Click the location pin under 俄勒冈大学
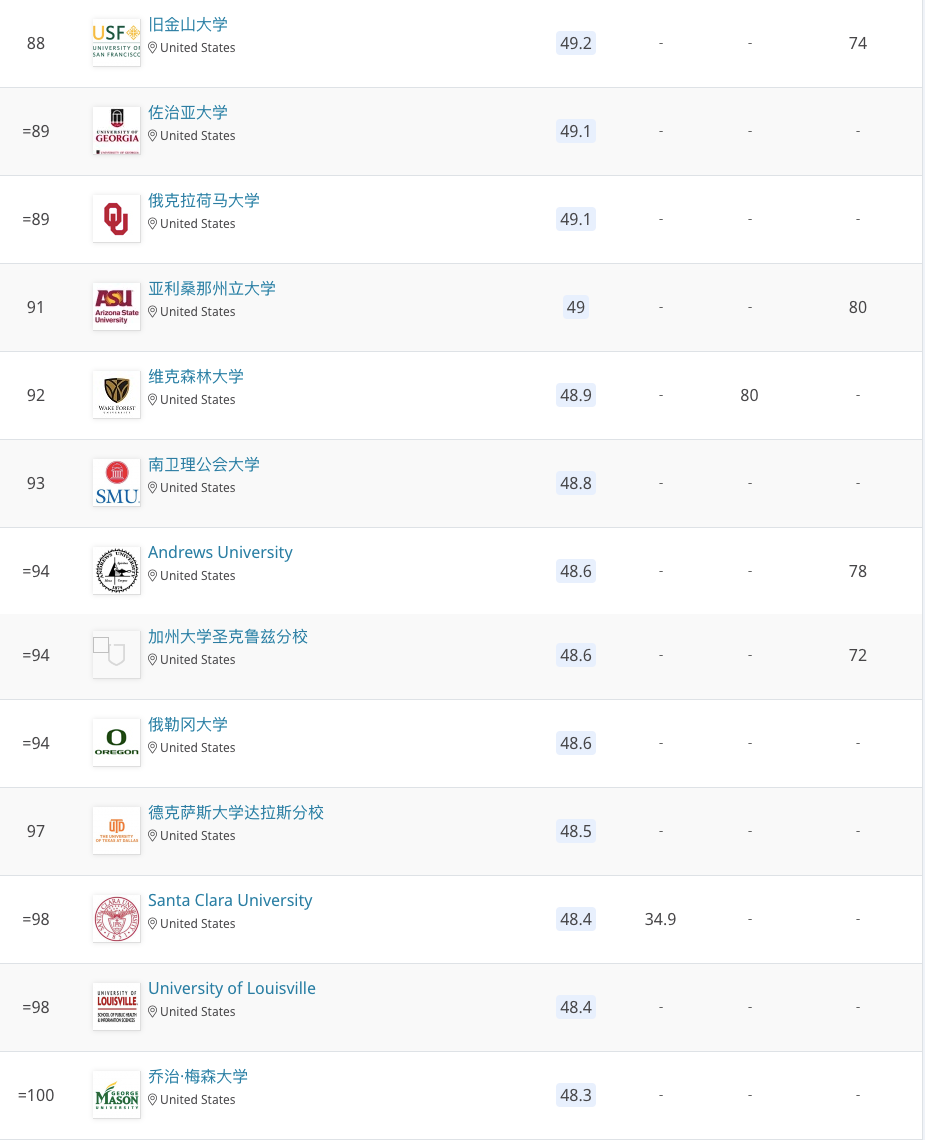 click(x=153, y=748)
